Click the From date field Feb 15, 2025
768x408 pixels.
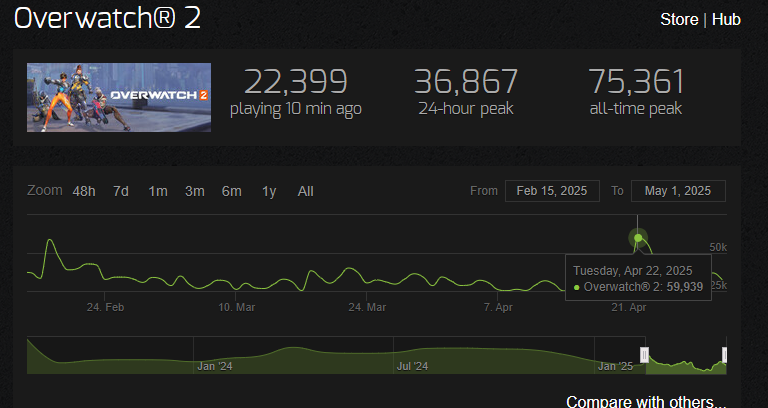click(552, 191)
